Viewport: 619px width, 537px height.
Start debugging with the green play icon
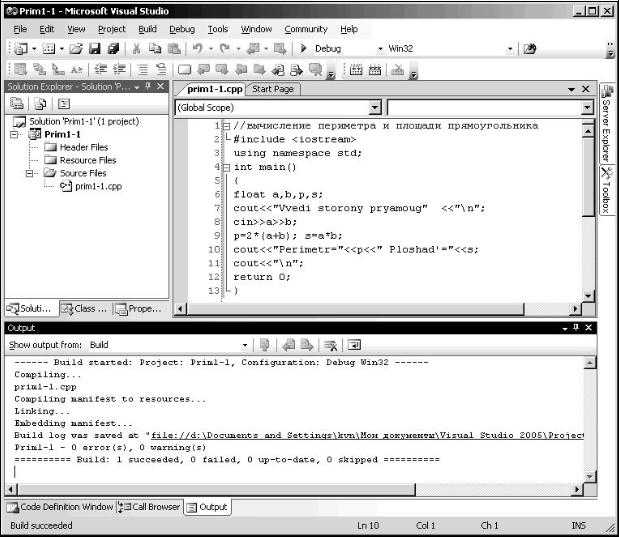303,48
